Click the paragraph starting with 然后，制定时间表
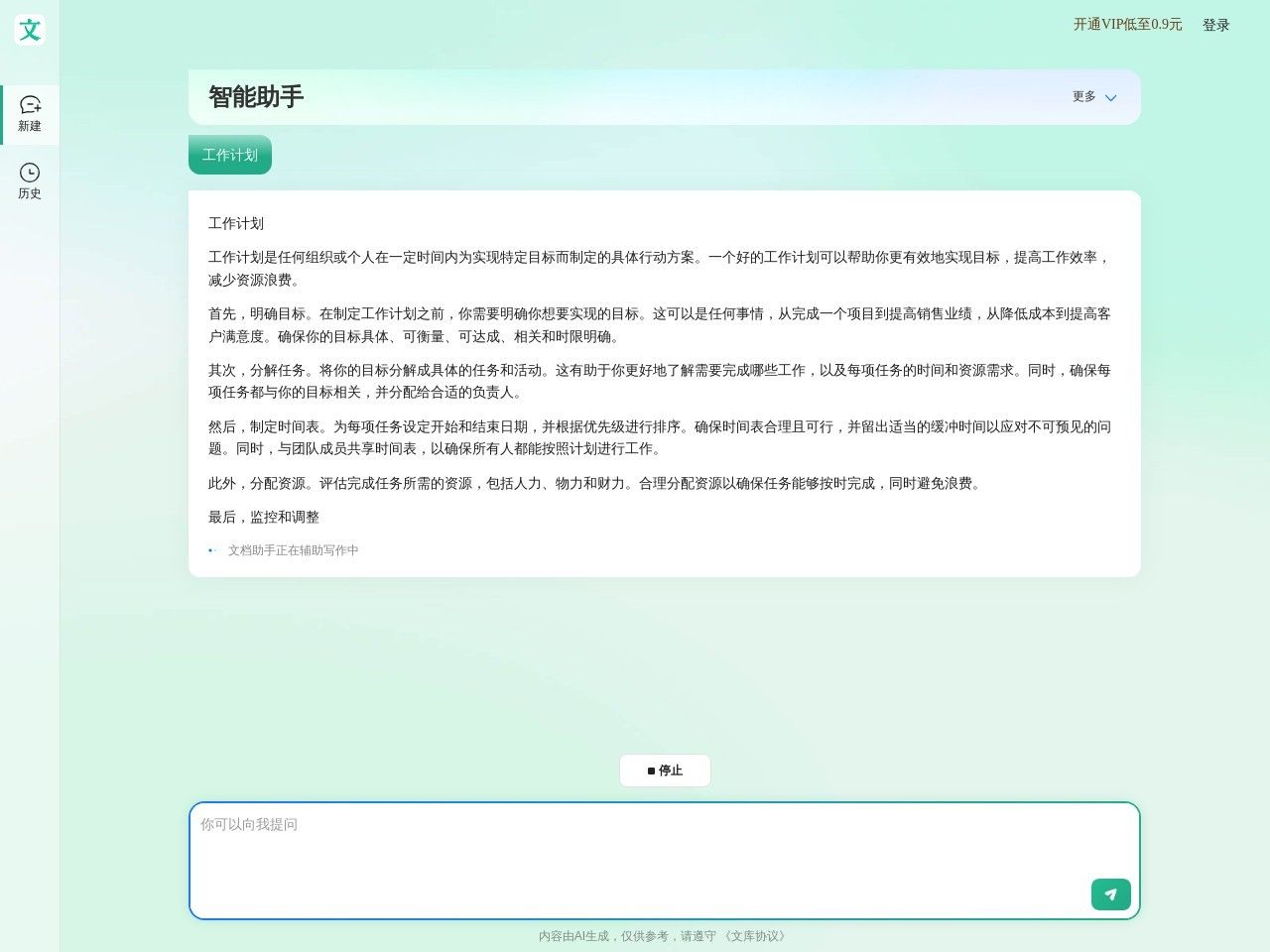Screen dimensions: 1270x952 (x=660, y=437)
